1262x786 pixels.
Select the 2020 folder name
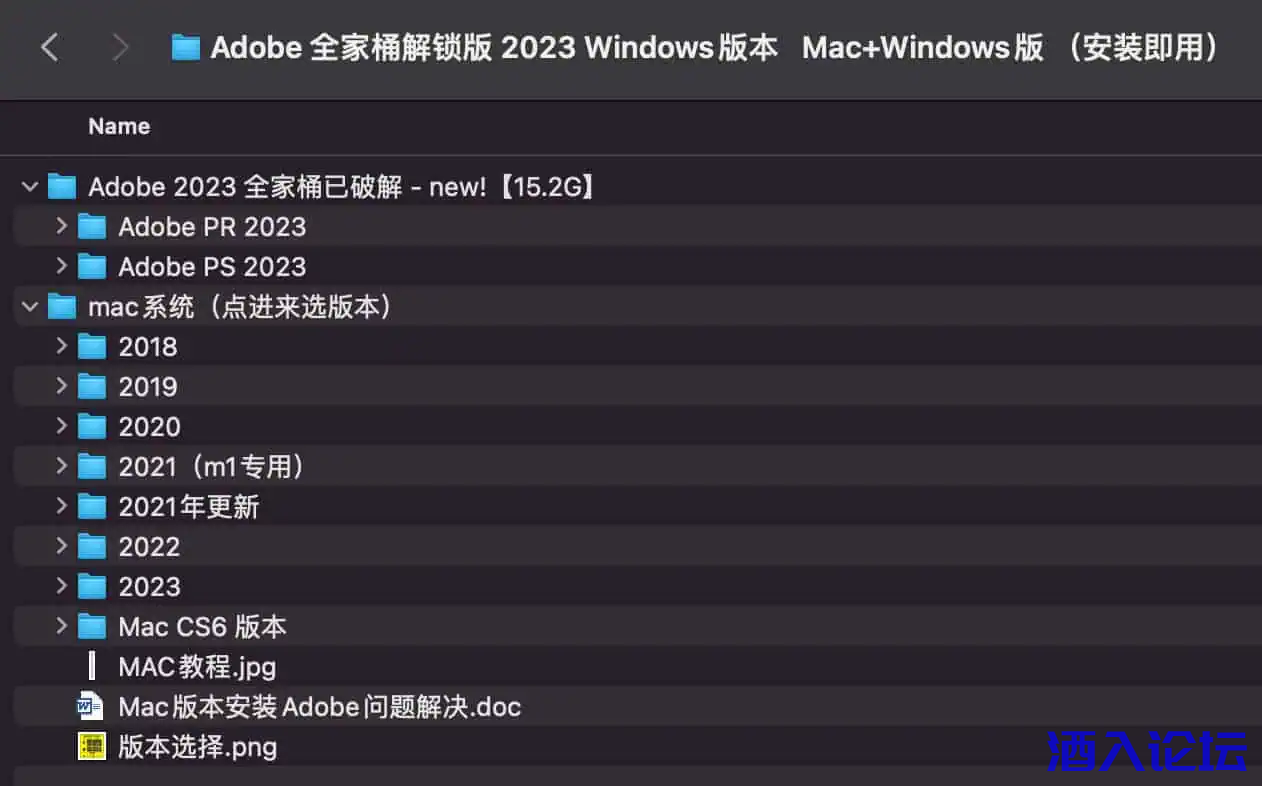pos(149,427)
